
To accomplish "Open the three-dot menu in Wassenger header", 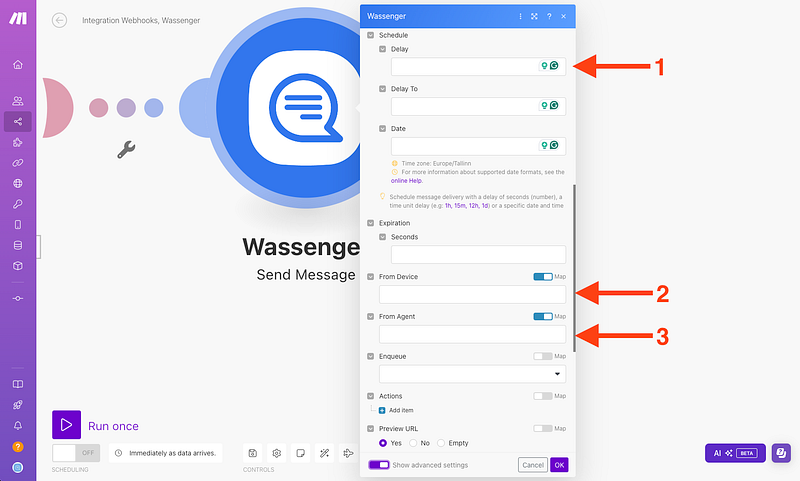I will click(520, 17).
